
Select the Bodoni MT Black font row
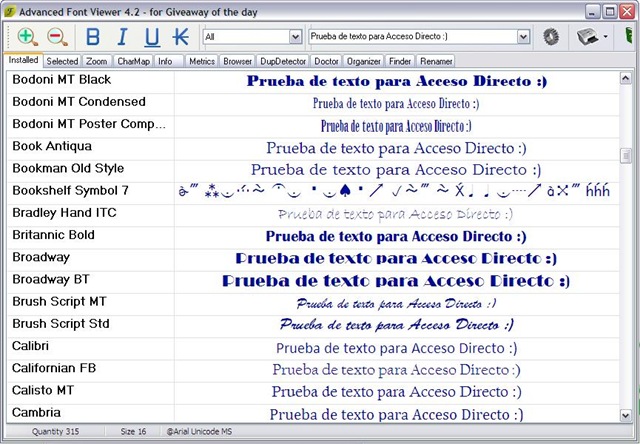(x=313, y=81)
